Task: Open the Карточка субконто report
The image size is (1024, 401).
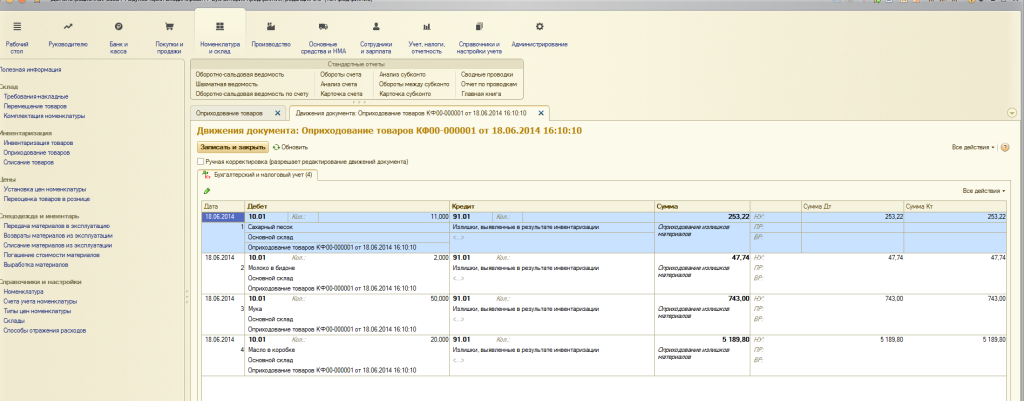Action: tap(407, 94)
